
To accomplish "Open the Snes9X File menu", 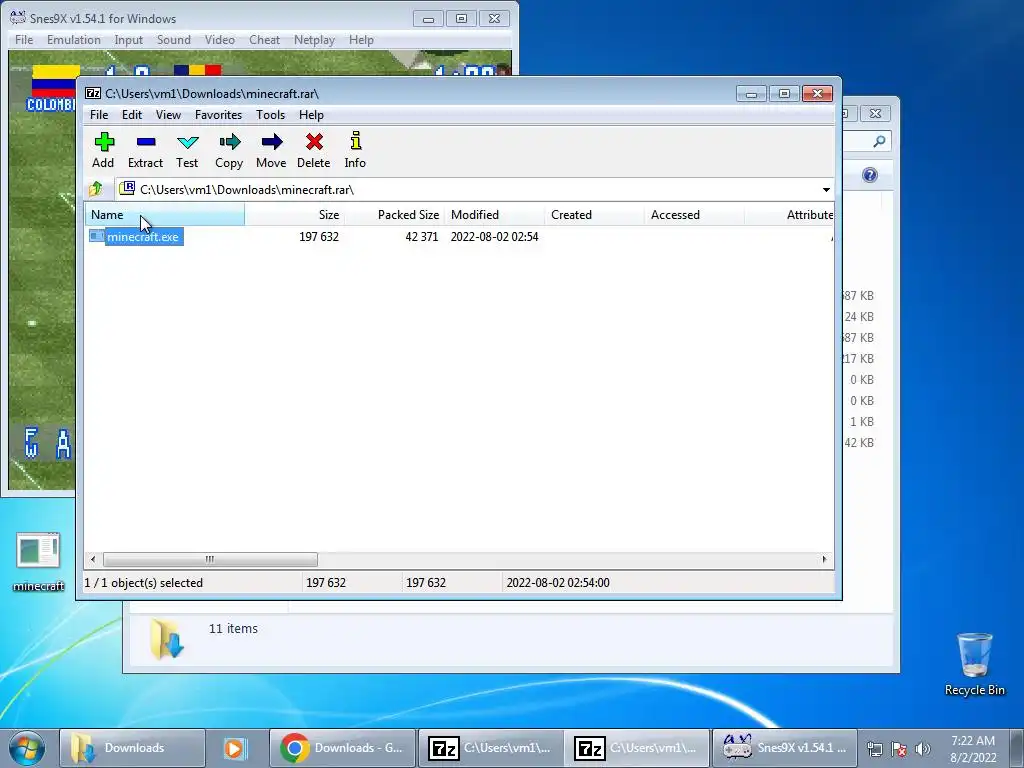I will (24, 40).
